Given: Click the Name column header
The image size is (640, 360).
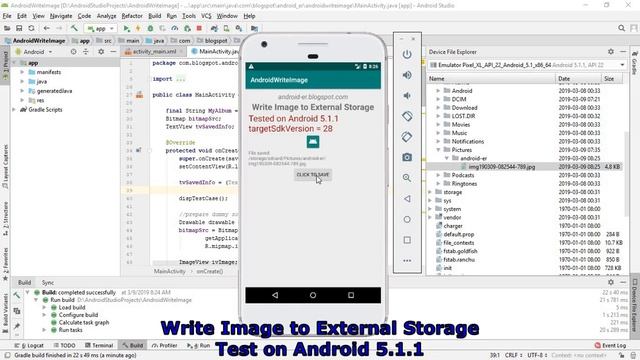Looking at the screenshot, I should (491, 79).
